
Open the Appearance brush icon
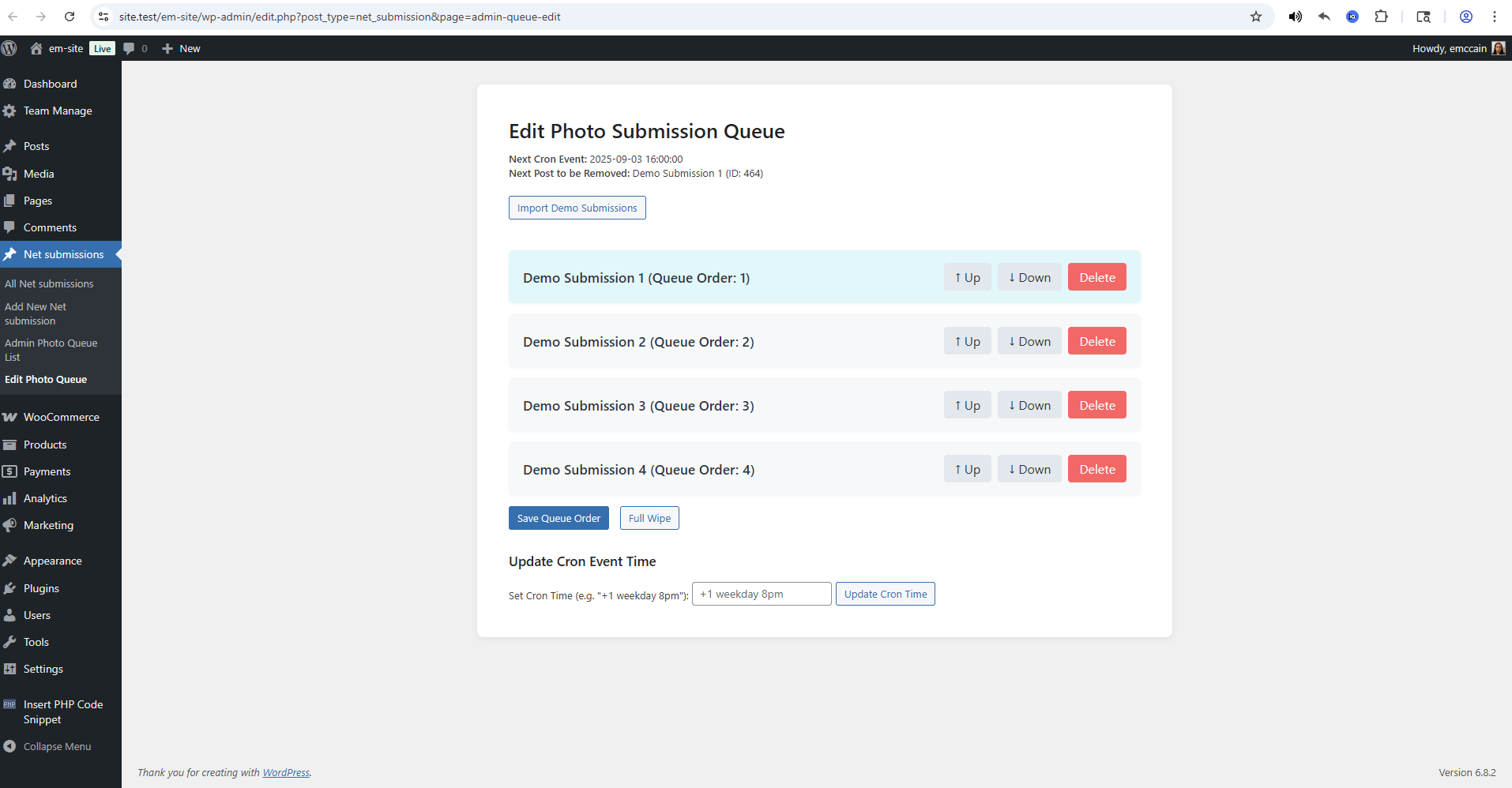(9, 561)
